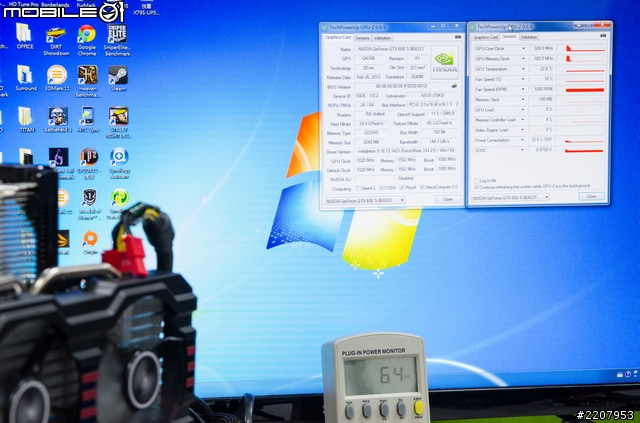Viewport: 640px width, 423px height.
Task: Click the BIOS Version field
Action: click(x=402, y=87)
